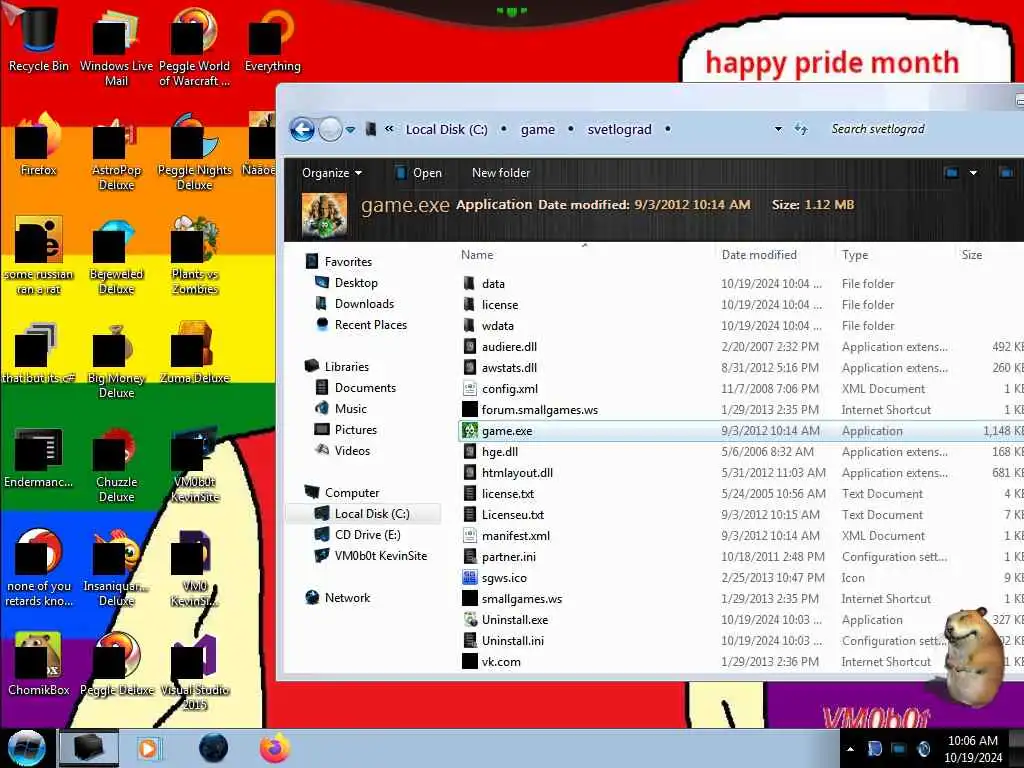Viewport: 1024px width, 768px height.
Task: Select Network in navigation pane
Action: pyautogui.click(x=347, y=598)
